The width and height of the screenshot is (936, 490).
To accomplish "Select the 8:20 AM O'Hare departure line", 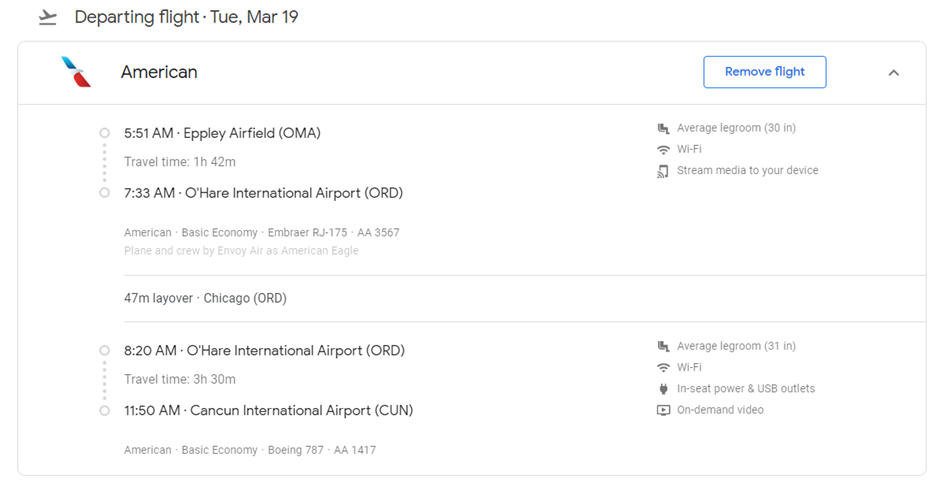I will (x=264, y=351).
